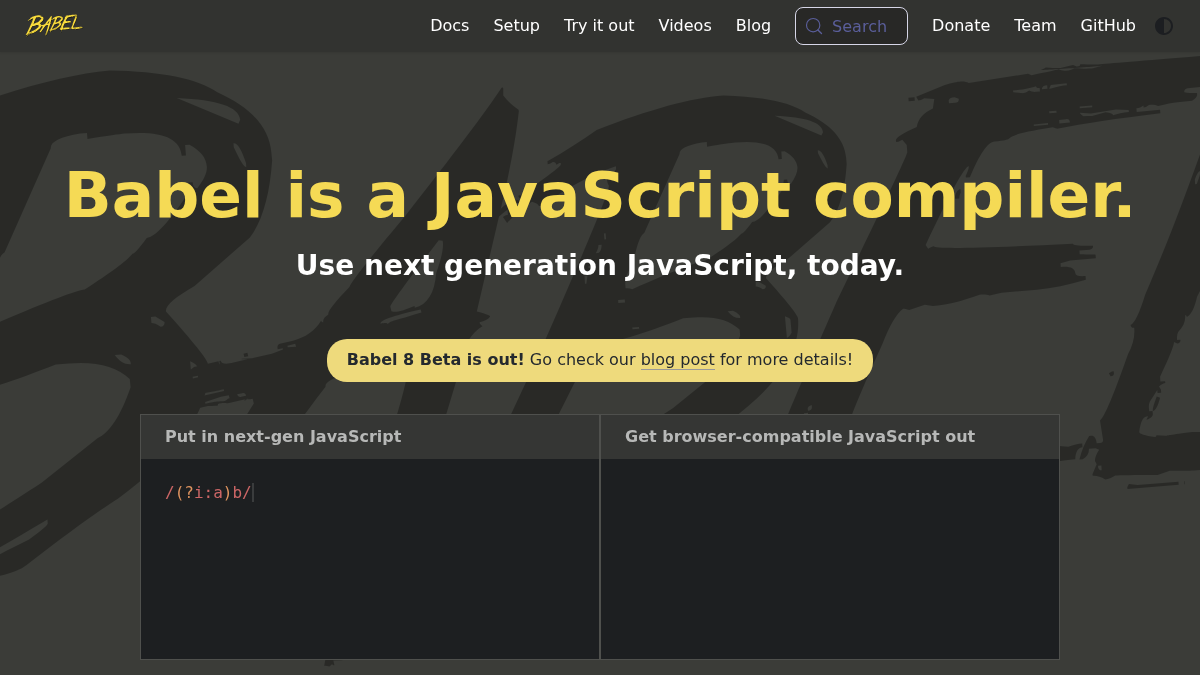Open the Docs menu item

click(449, 26)
